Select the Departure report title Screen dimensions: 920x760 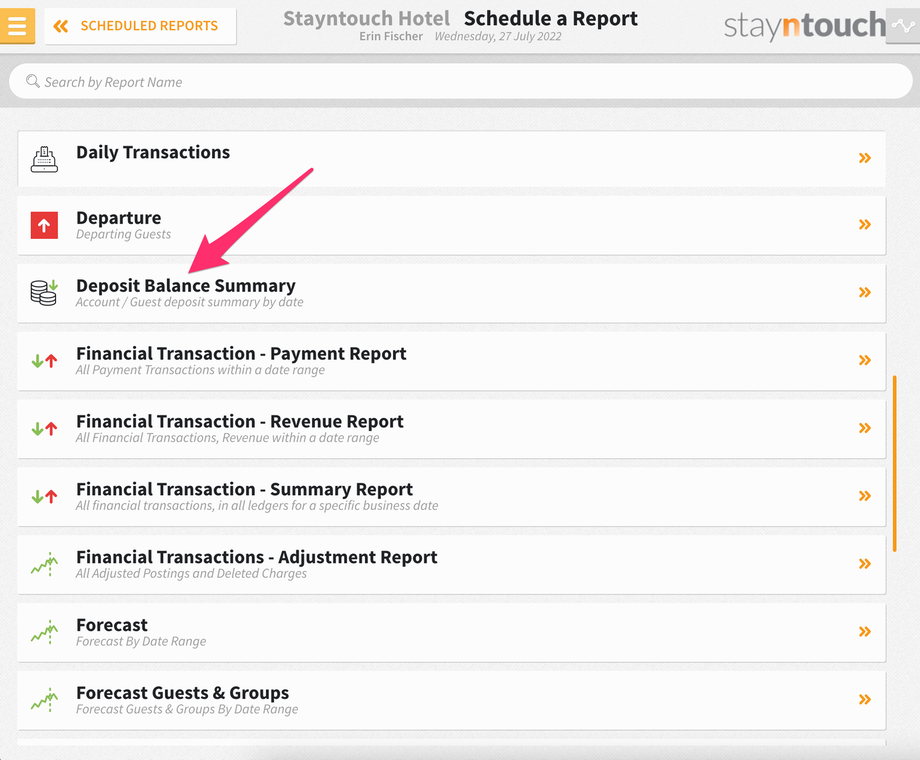[119, 218]
